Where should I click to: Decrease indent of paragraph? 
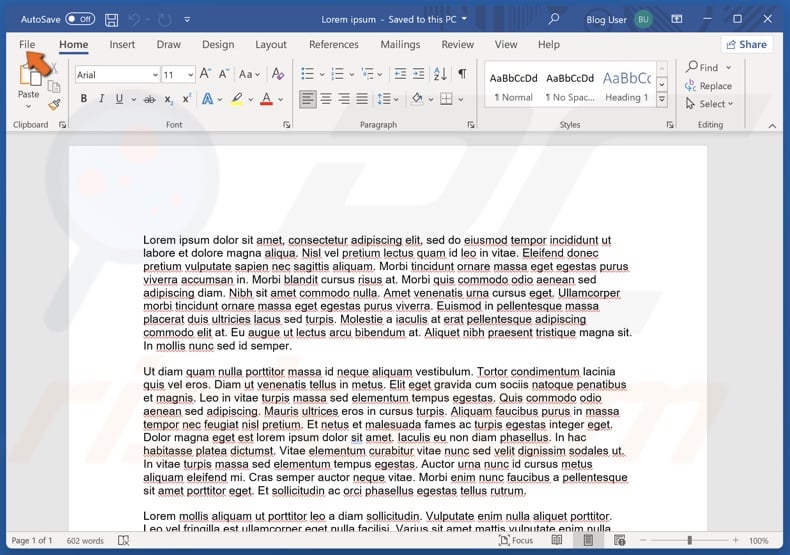click(x=400, y=74)
